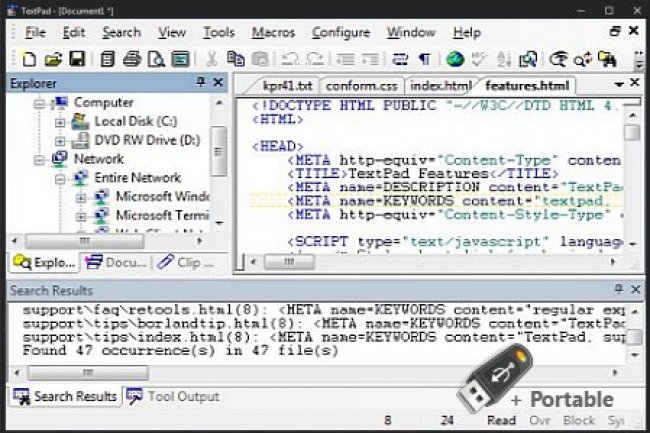Expand the Local Disk (C:) node

click(60, 122)
